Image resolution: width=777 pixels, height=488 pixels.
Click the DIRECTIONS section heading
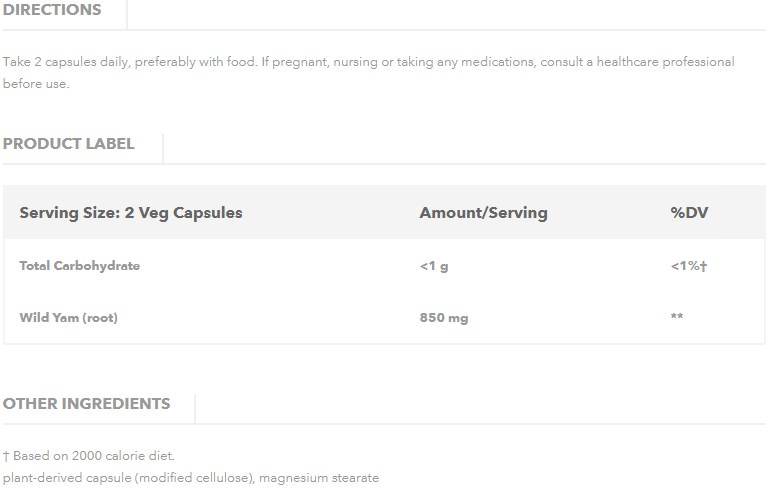pos(52,10)
